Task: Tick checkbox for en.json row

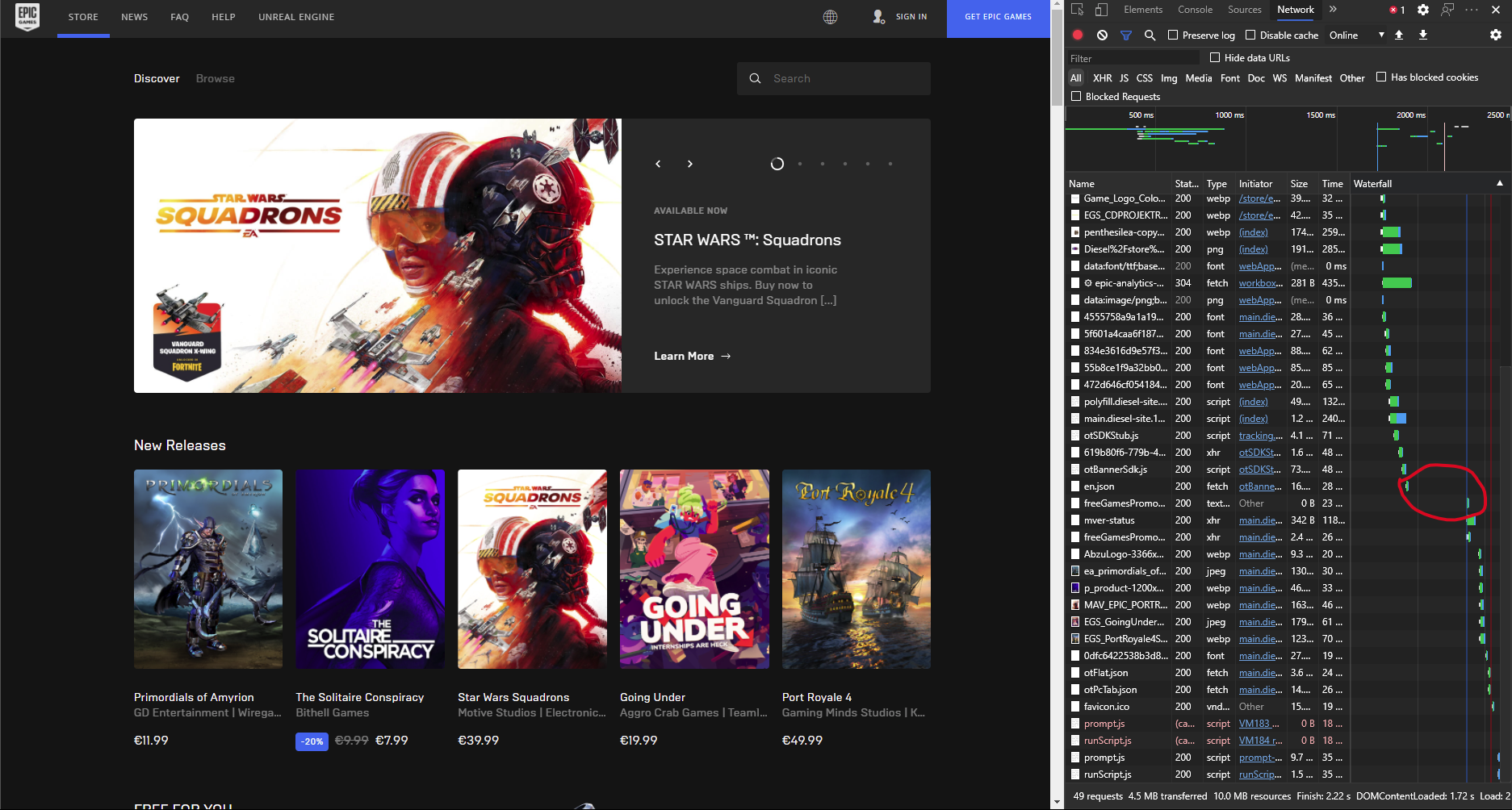Action: coord(1075,486)
